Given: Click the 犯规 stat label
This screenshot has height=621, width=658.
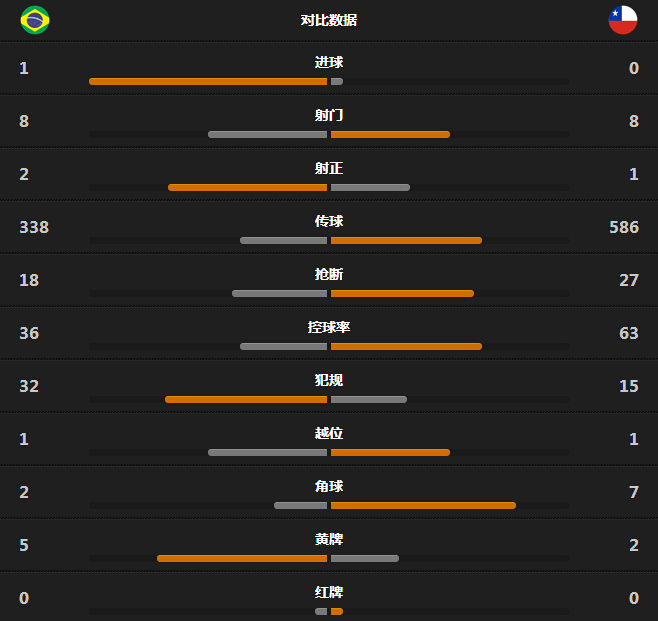Looking at the screenshot, I should pos(329,380).
